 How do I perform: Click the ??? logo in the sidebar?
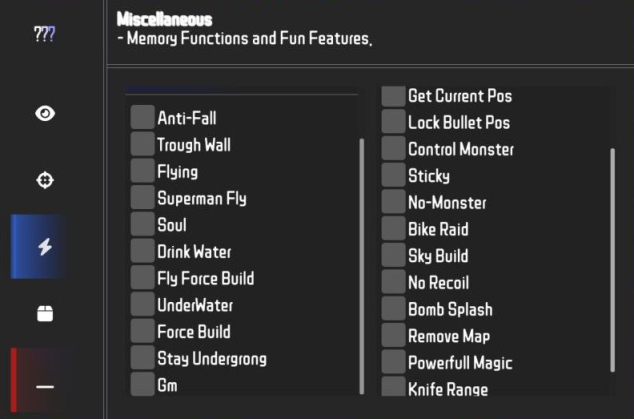44,34
